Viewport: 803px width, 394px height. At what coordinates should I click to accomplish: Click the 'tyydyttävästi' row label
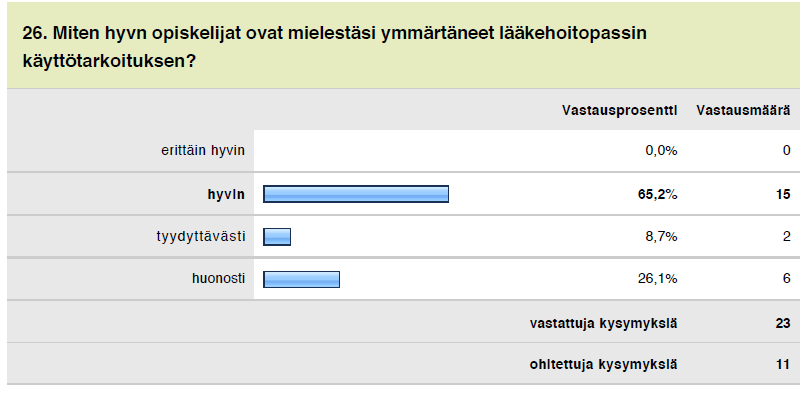pyautogui.click(x=201, y=236)
